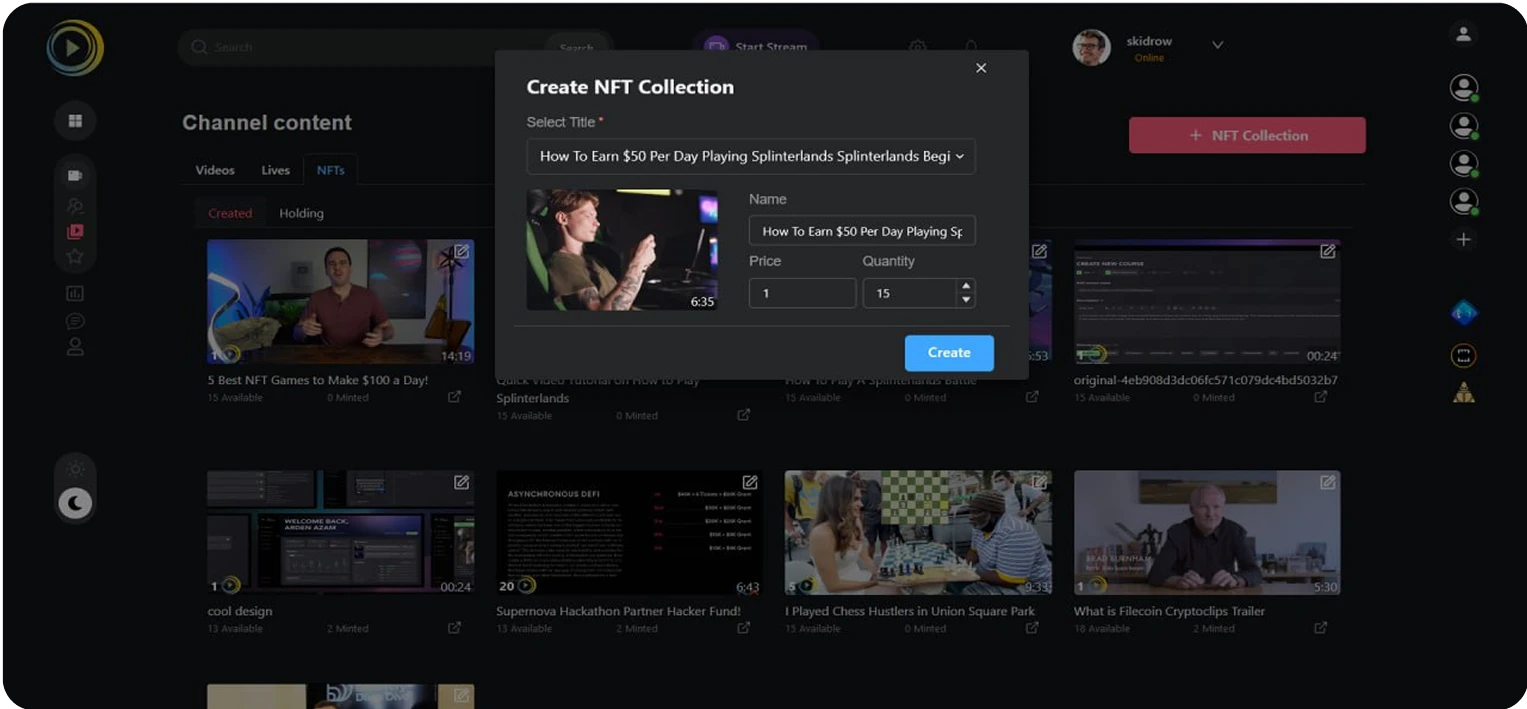This screenshot has height=709, width=1527.
Task: Click the circular play logo at top left
Action: pyautogui.click(x=75, y=47)
